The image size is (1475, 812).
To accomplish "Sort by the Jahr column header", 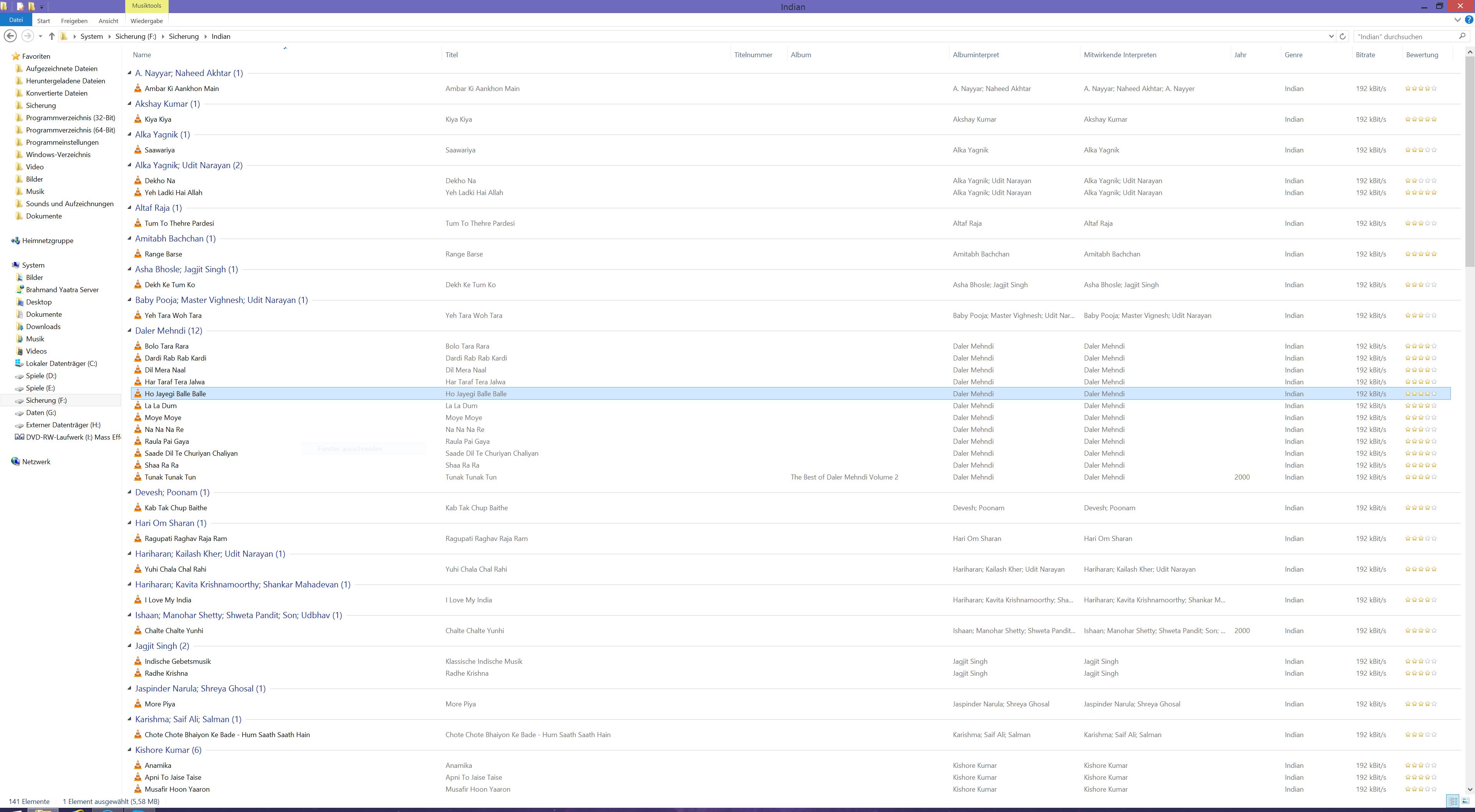I will pyautogui.click(x=1240, y=55).
